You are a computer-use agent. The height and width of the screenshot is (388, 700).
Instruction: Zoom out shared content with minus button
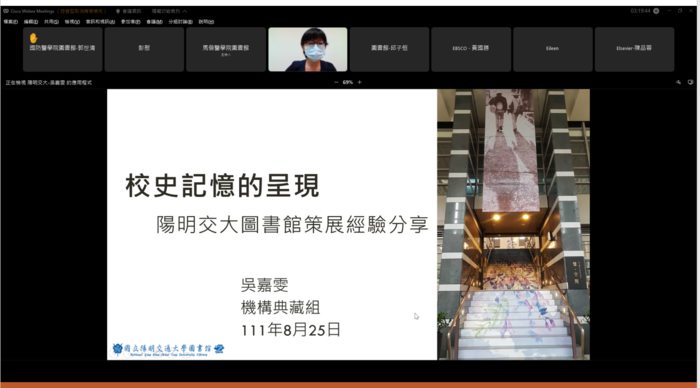pos(336,82)
